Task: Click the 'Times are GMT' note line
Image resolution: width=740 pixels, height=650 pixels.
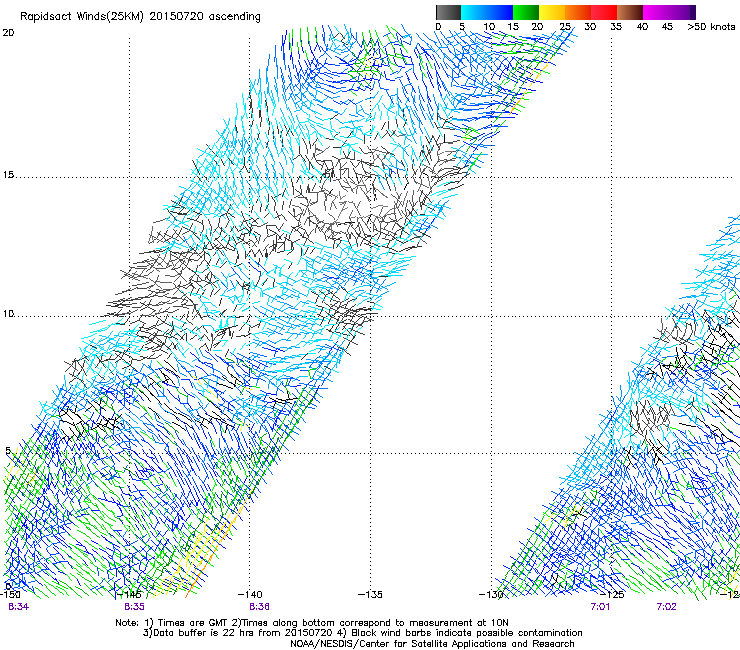Action: (312, 623)
